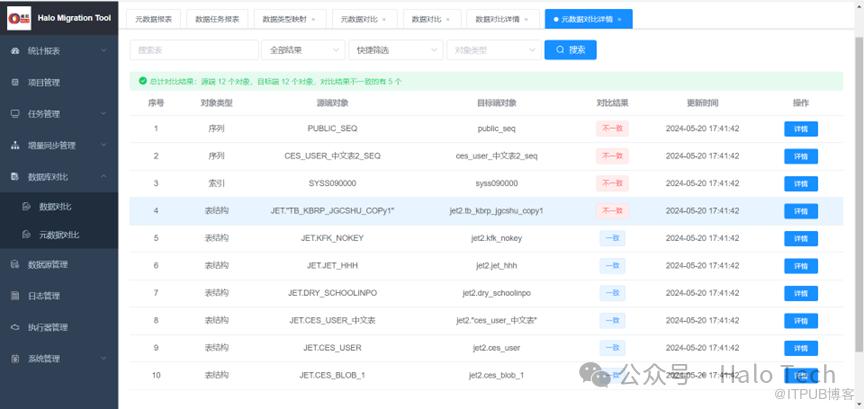Expand the 系统管理 sidebar menu

click(x=102, y=358)
